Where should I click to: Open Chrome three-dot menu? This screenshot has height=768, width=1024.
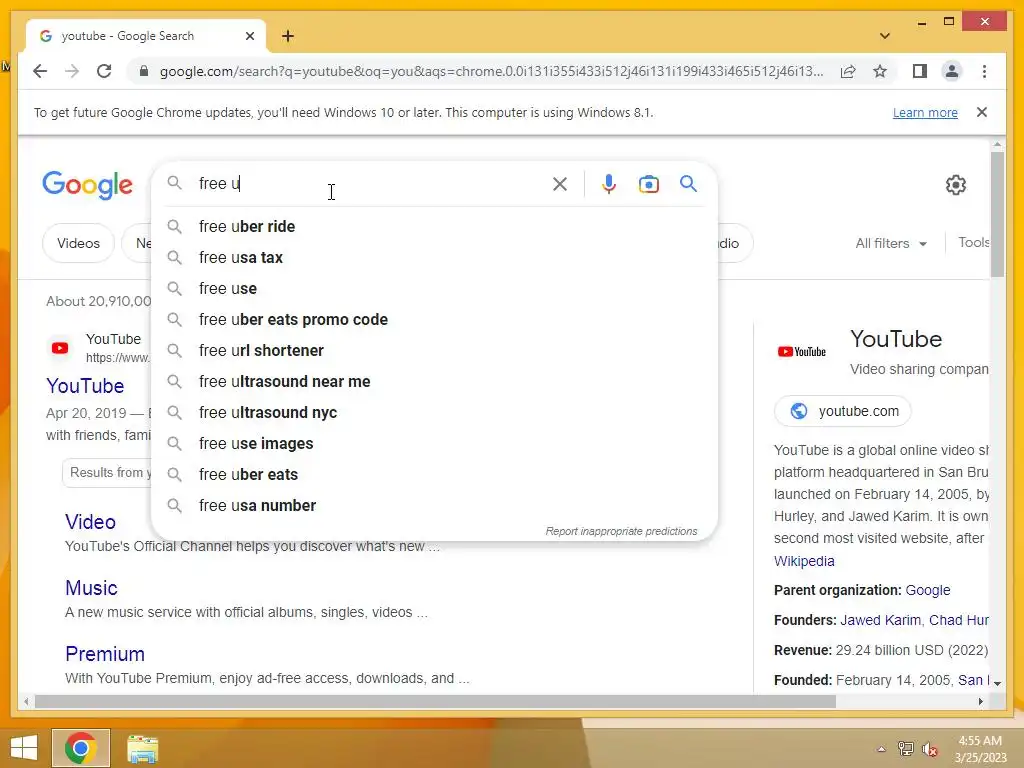pos(984,71)
